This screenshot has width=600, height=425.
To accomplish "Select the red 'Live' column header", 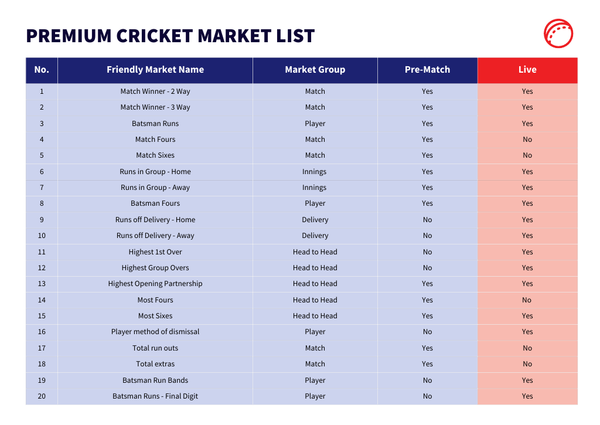I will click(x=527, y=70).
